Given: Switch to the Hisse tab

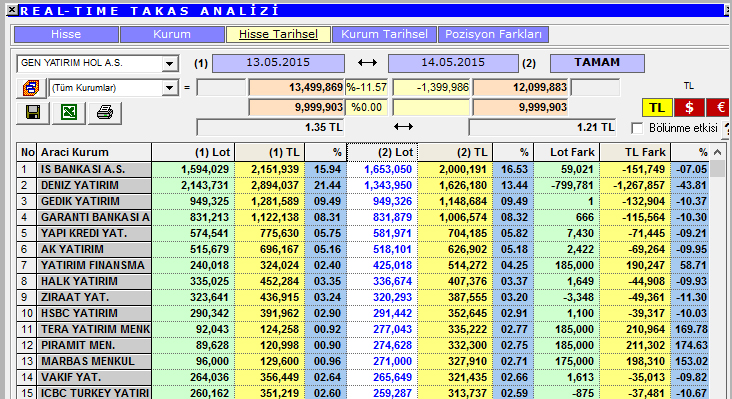Looking at the screenshot, I should coord(66,34).
